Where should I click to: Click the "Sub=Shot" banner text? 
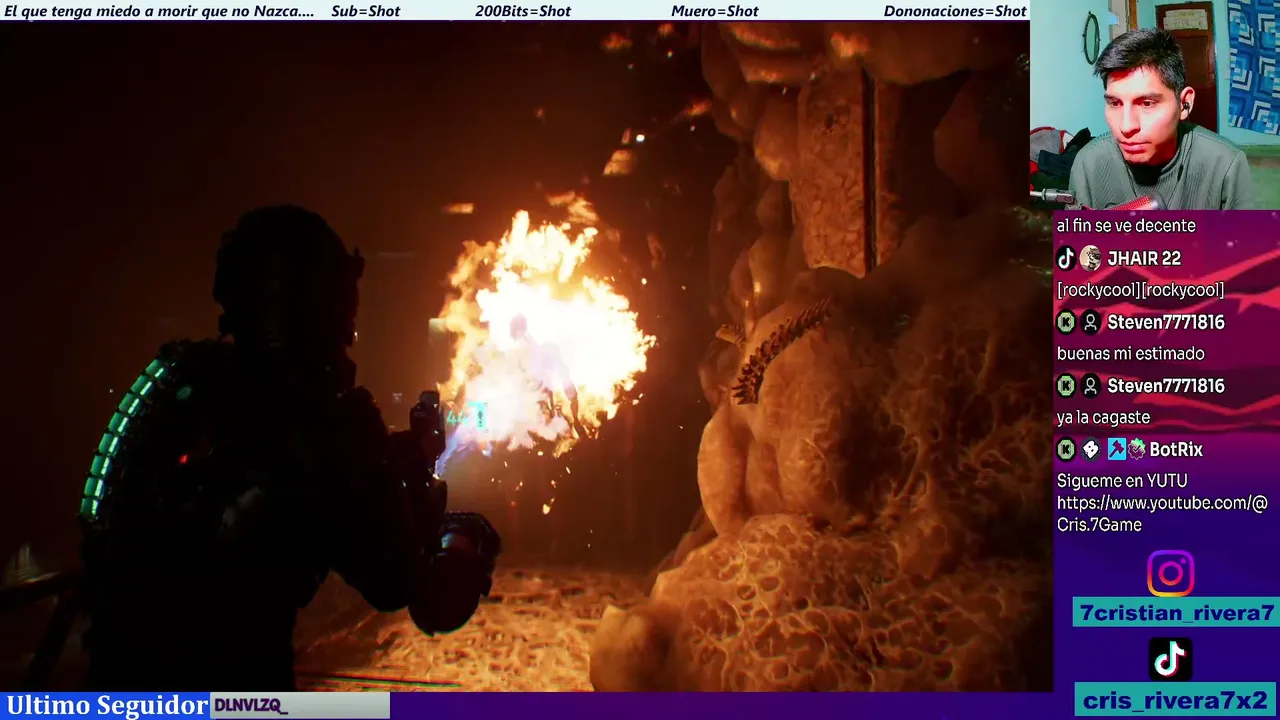[x=365, y=11]
